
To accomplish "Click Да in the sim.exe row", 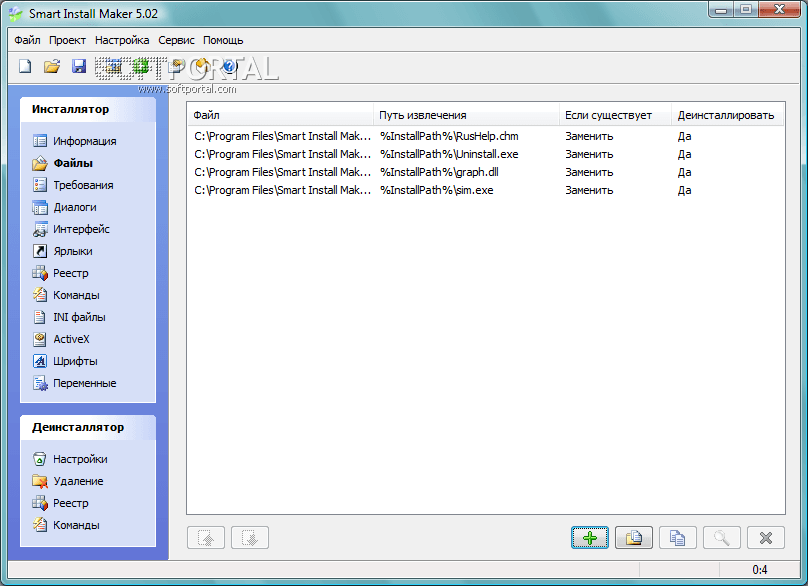I will click(x=684, y=190).
